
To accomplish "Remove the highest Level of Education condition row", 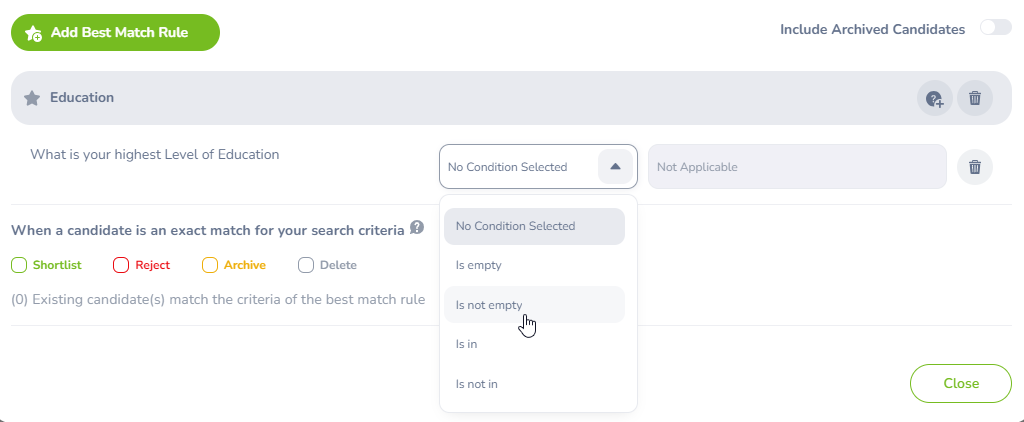I will click(x=975, y=167).
